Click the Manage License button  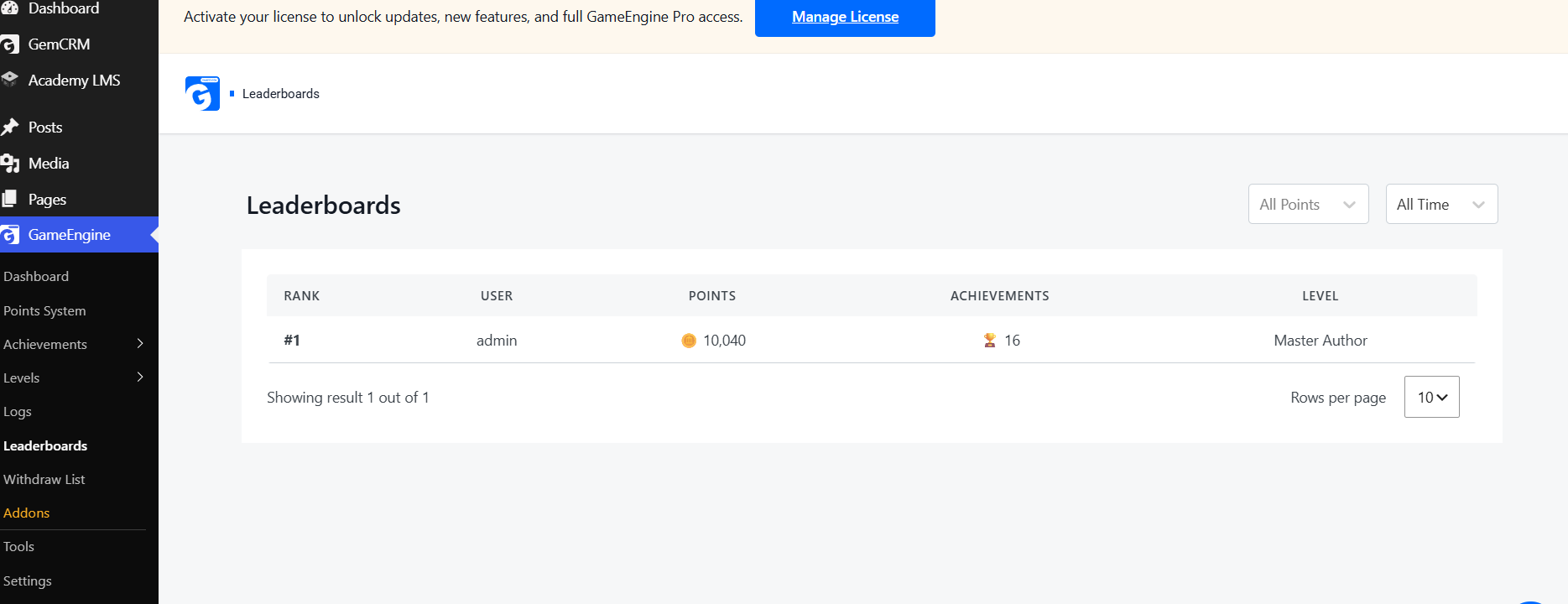(845, 17)
